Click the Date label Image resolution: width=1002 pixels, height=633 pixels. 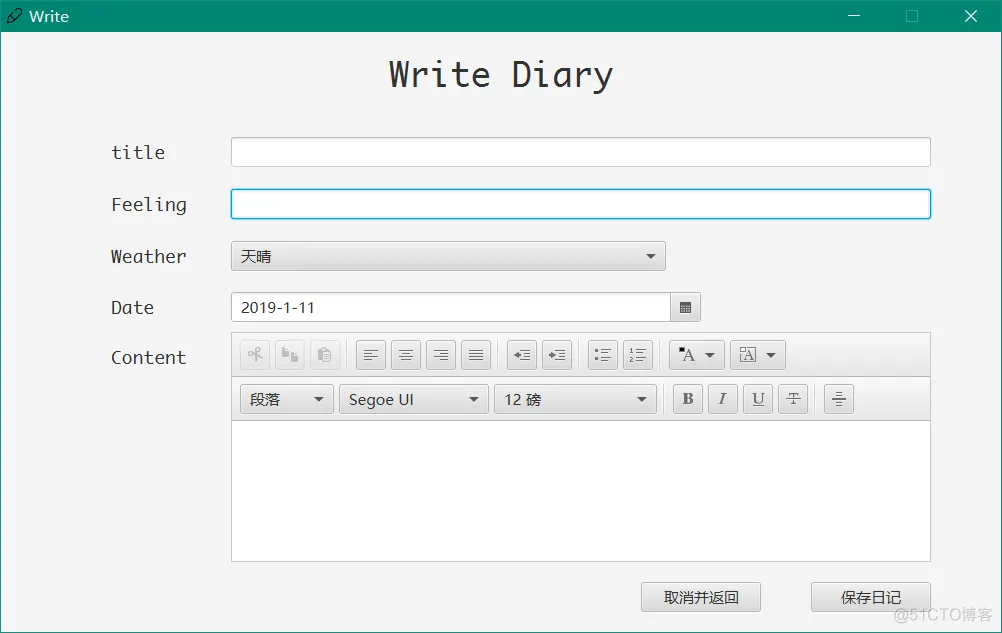coord(132,307)
